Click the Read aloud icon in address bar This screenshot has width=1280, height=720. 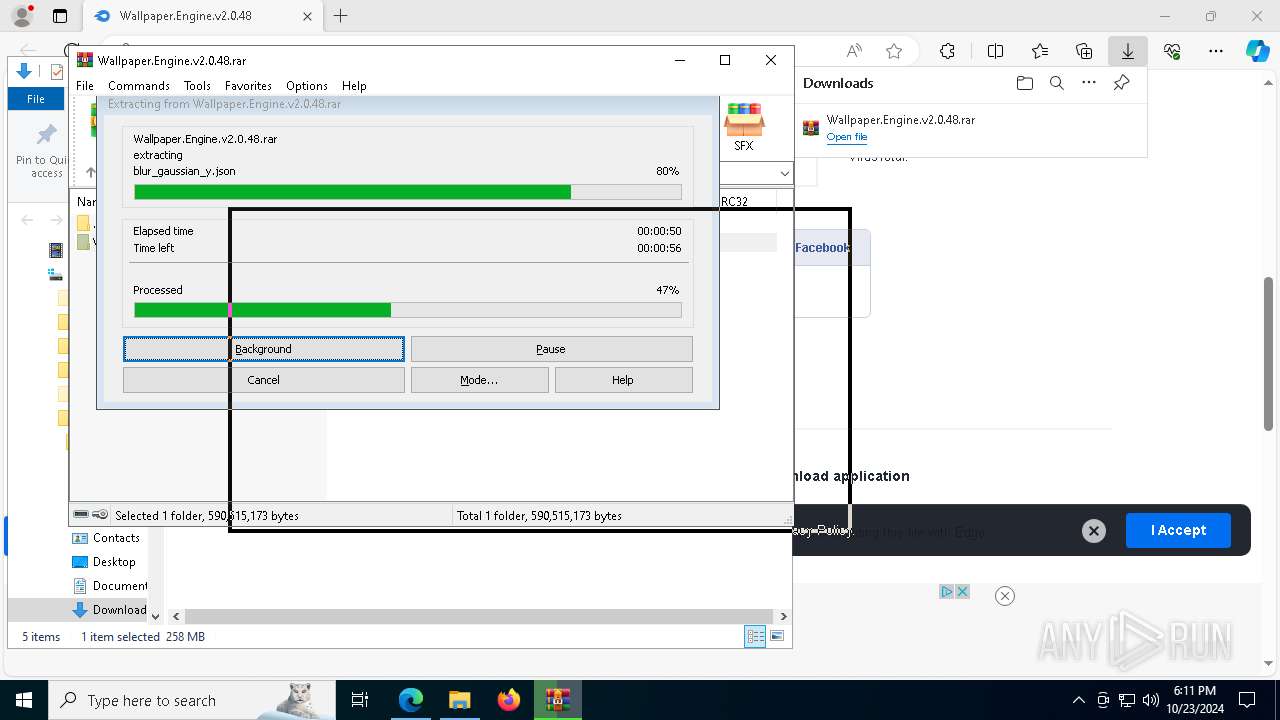[x=854, y=51]
